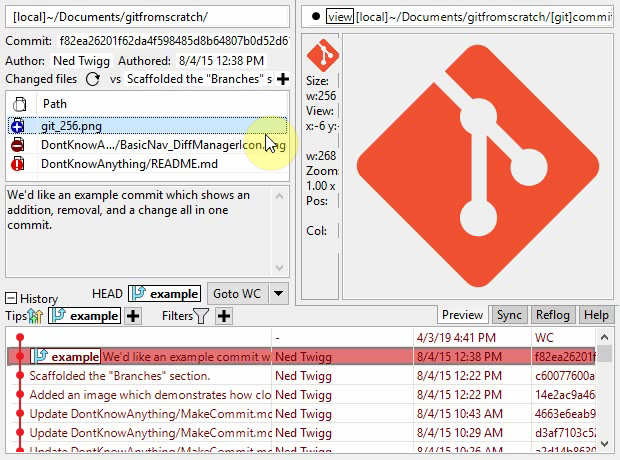
Task: Click the plus button next to the example tip
Action: [x=133, y=316]
